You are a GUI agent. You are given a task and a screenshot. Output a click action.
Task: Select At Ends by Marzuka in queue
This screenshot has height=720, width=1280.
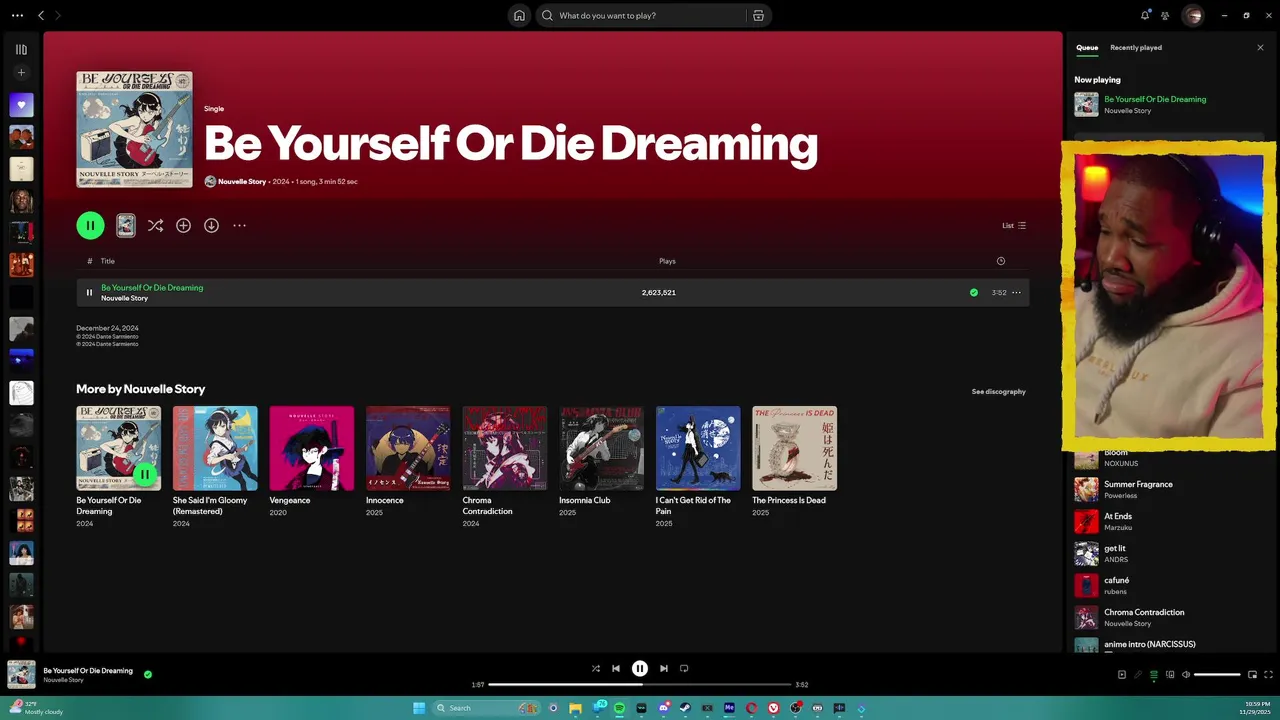point(1167,522)
